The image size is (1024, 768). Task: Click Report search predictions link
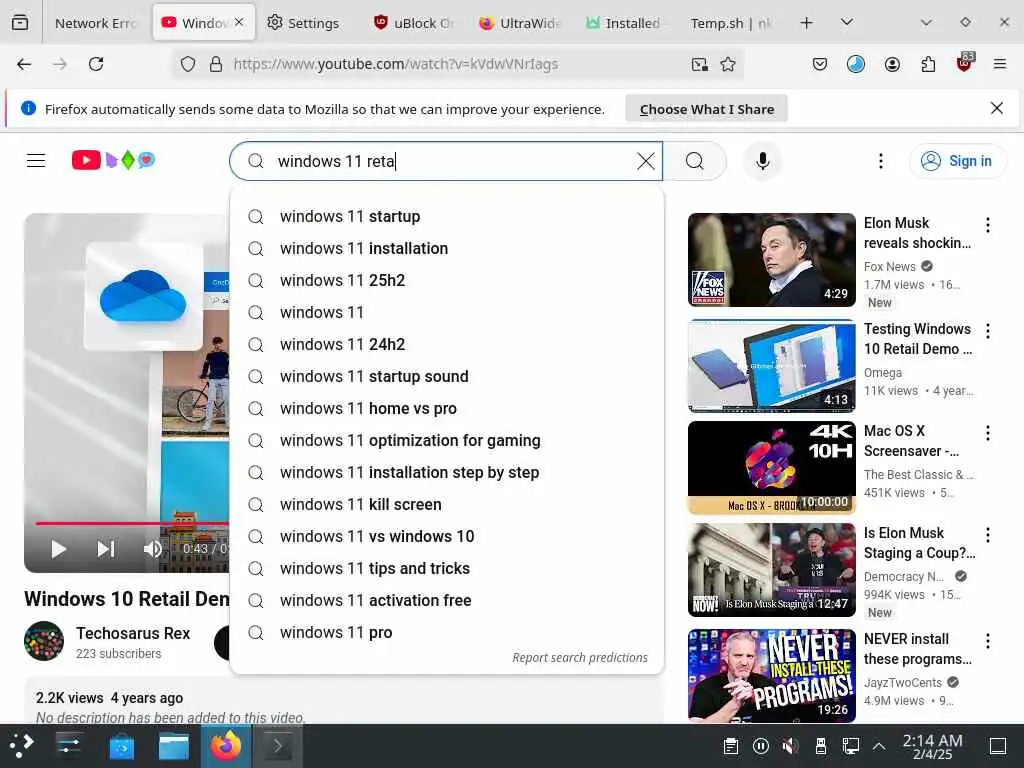point(580,658)
